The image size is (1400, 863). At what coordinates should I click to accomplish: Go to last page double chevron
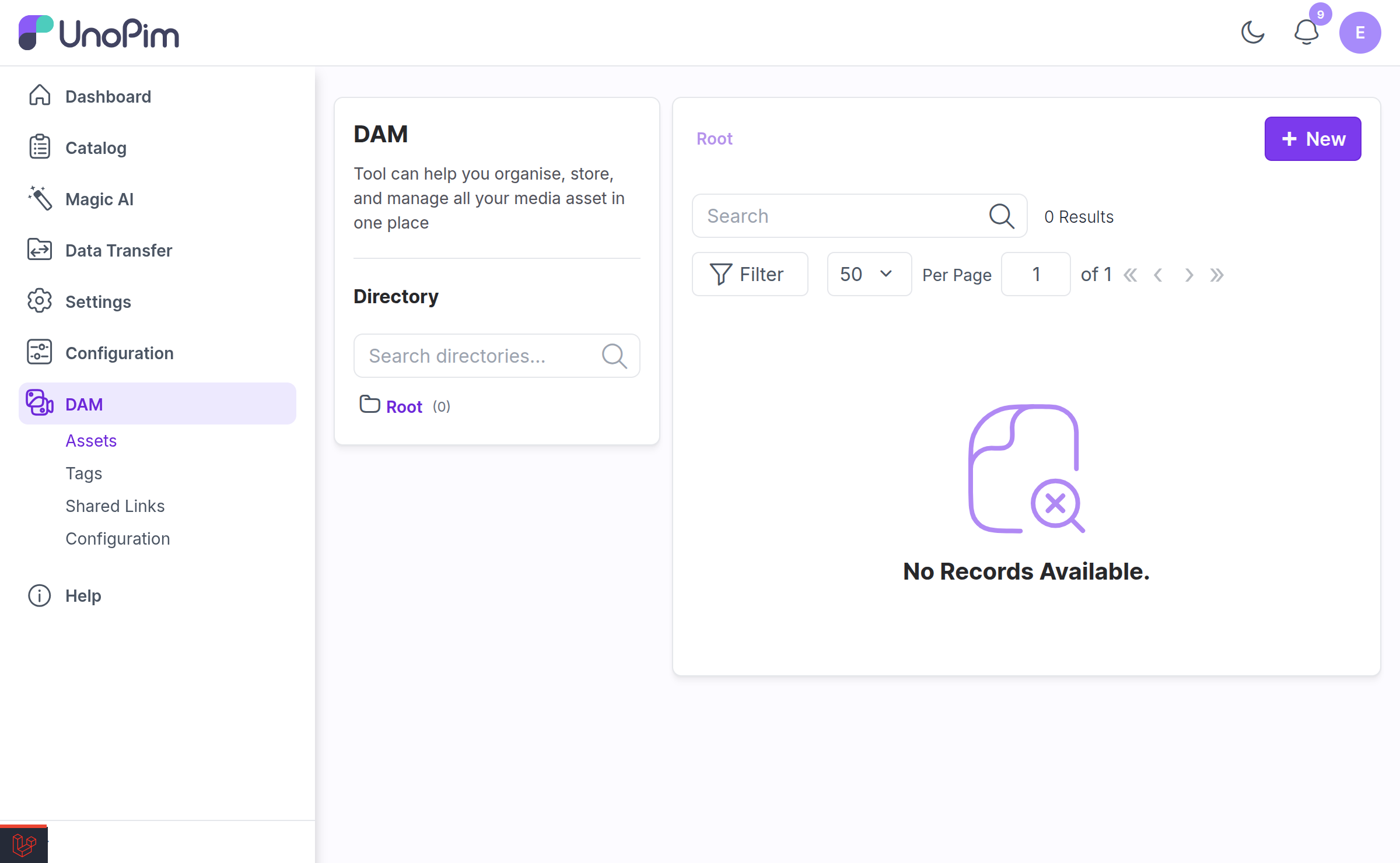(1217, 275)
